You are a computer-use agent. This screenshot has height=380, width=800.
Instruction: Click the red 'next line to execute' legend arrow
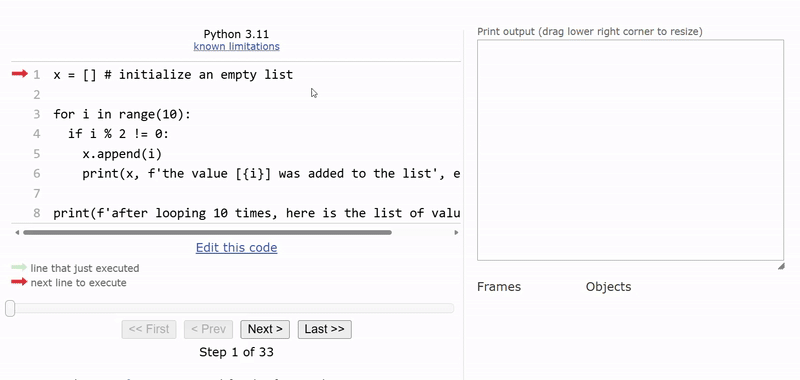[x=19, y=282]
